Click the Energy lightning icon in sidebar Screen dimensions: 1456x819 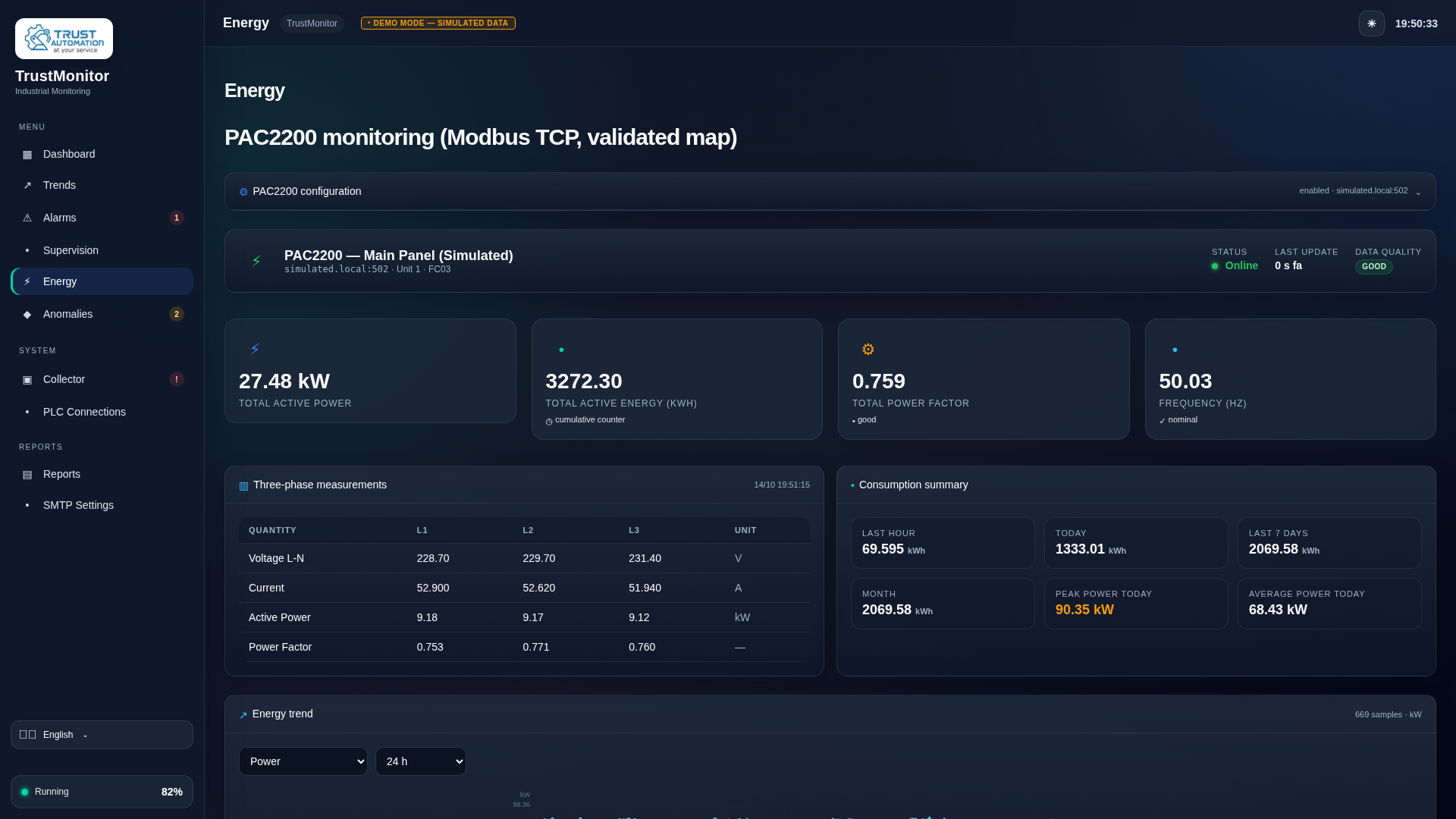[27, 281]
